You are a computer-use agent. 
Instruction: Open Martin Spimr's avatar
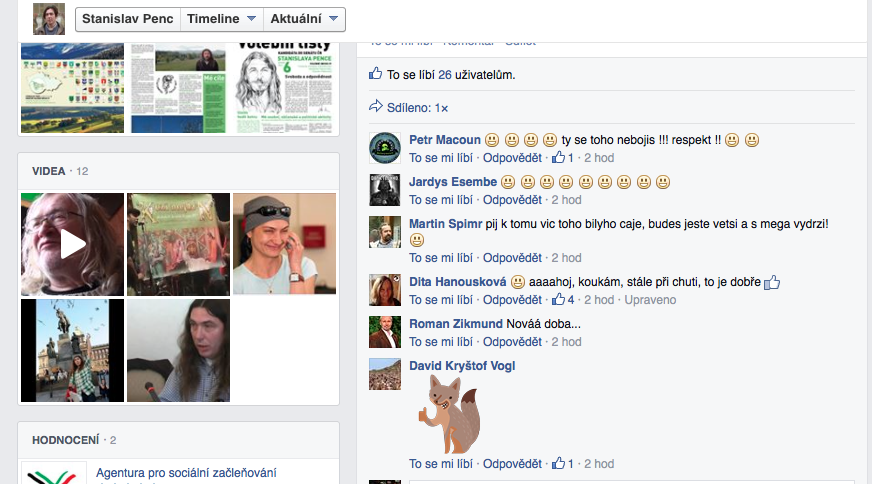pyautogui.click(x=385, y=232)
